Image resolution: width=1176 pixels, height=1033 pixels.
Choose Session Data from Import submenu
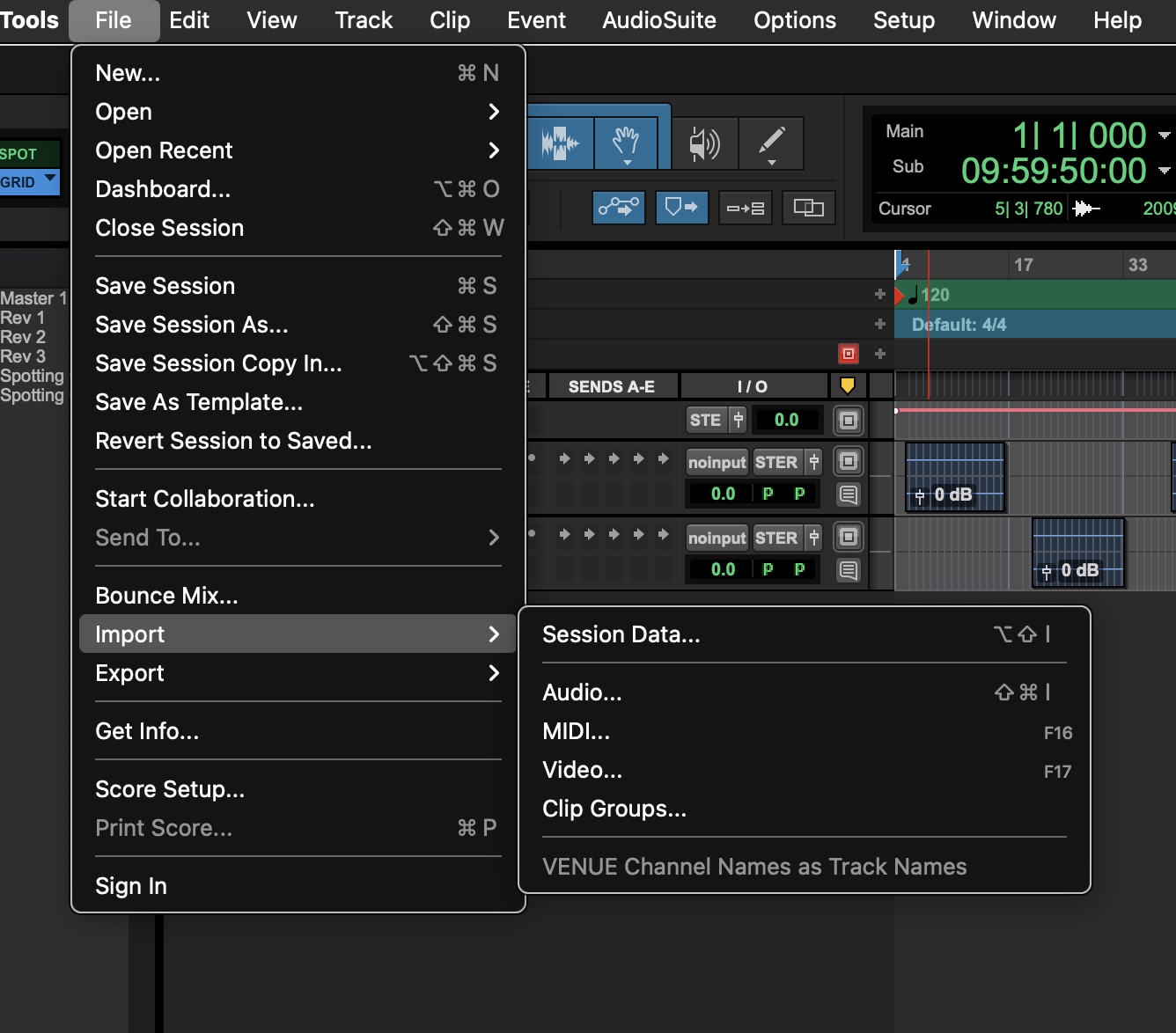[621, 634]
